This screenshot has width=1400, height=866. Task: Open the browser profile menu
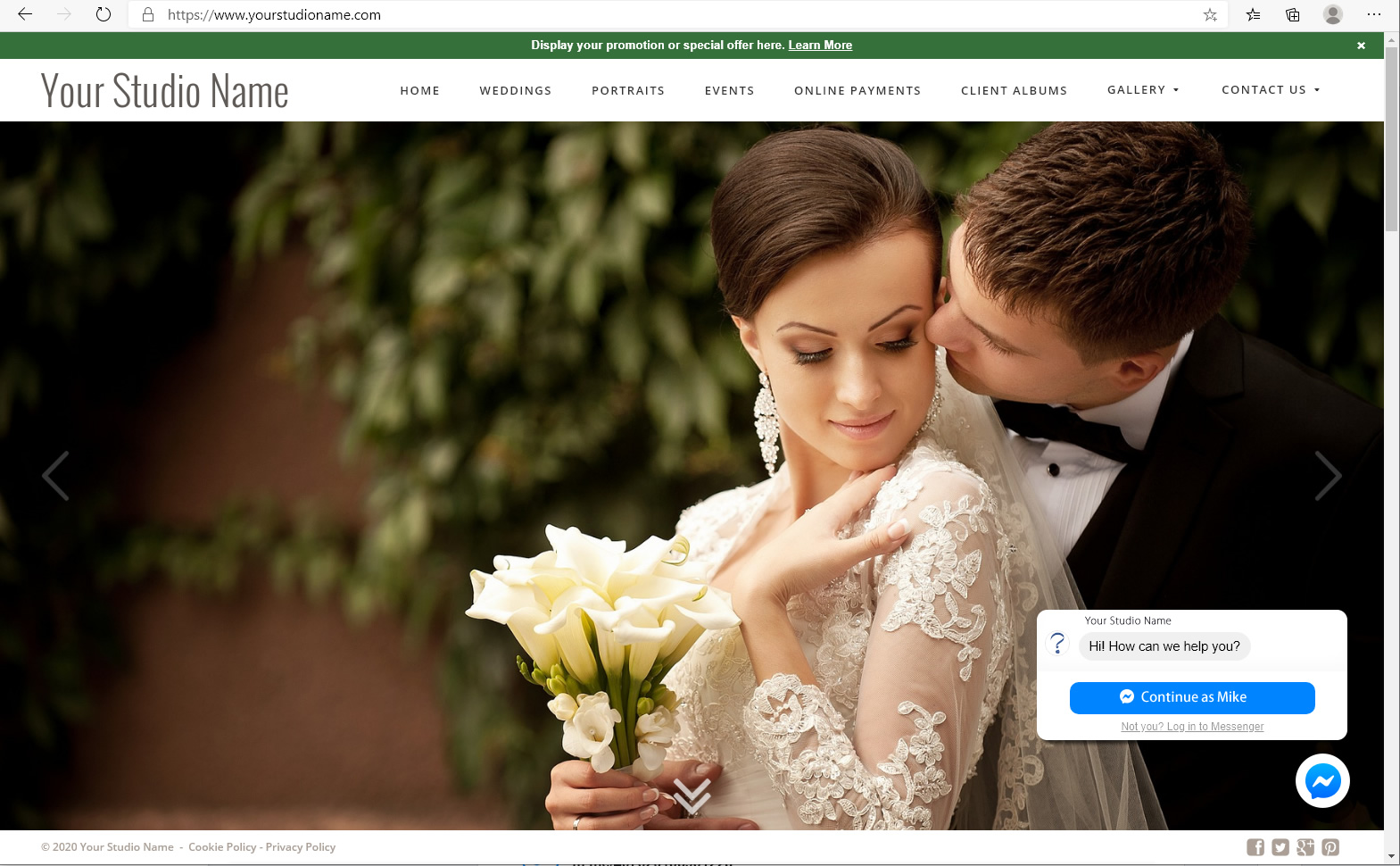1333,14
